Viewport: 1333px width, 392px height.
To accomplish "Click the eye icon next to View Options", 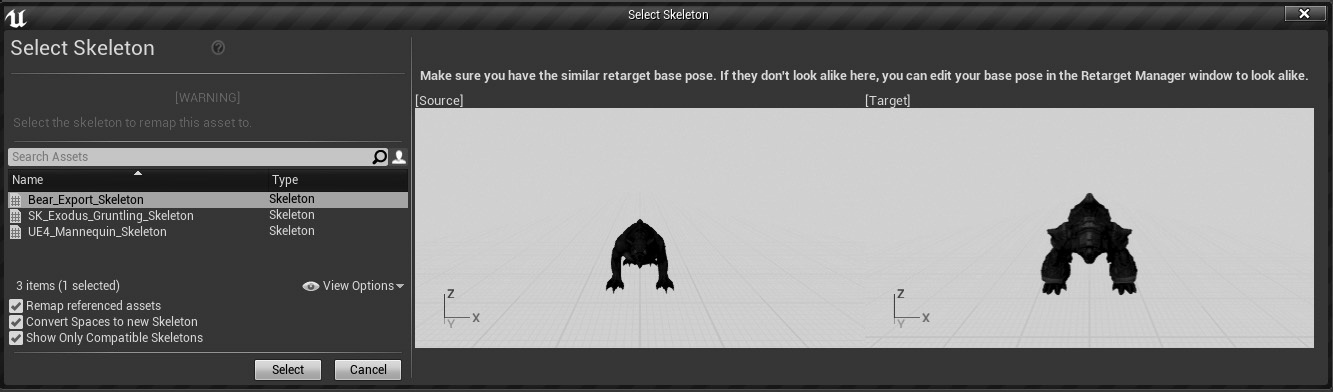I will 311,286.
